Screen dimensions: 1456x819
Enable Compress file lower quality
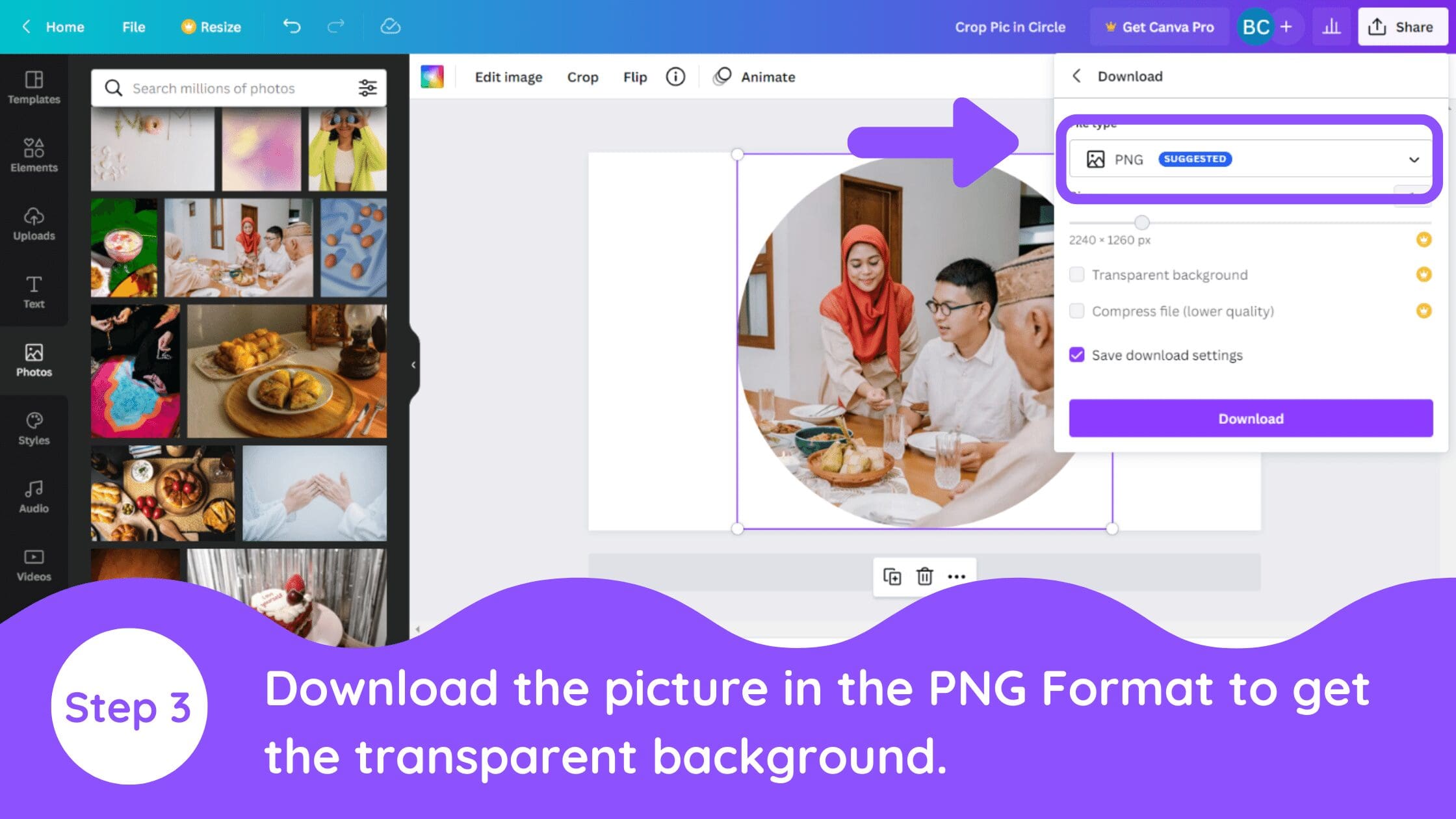tap(1077, 311)
